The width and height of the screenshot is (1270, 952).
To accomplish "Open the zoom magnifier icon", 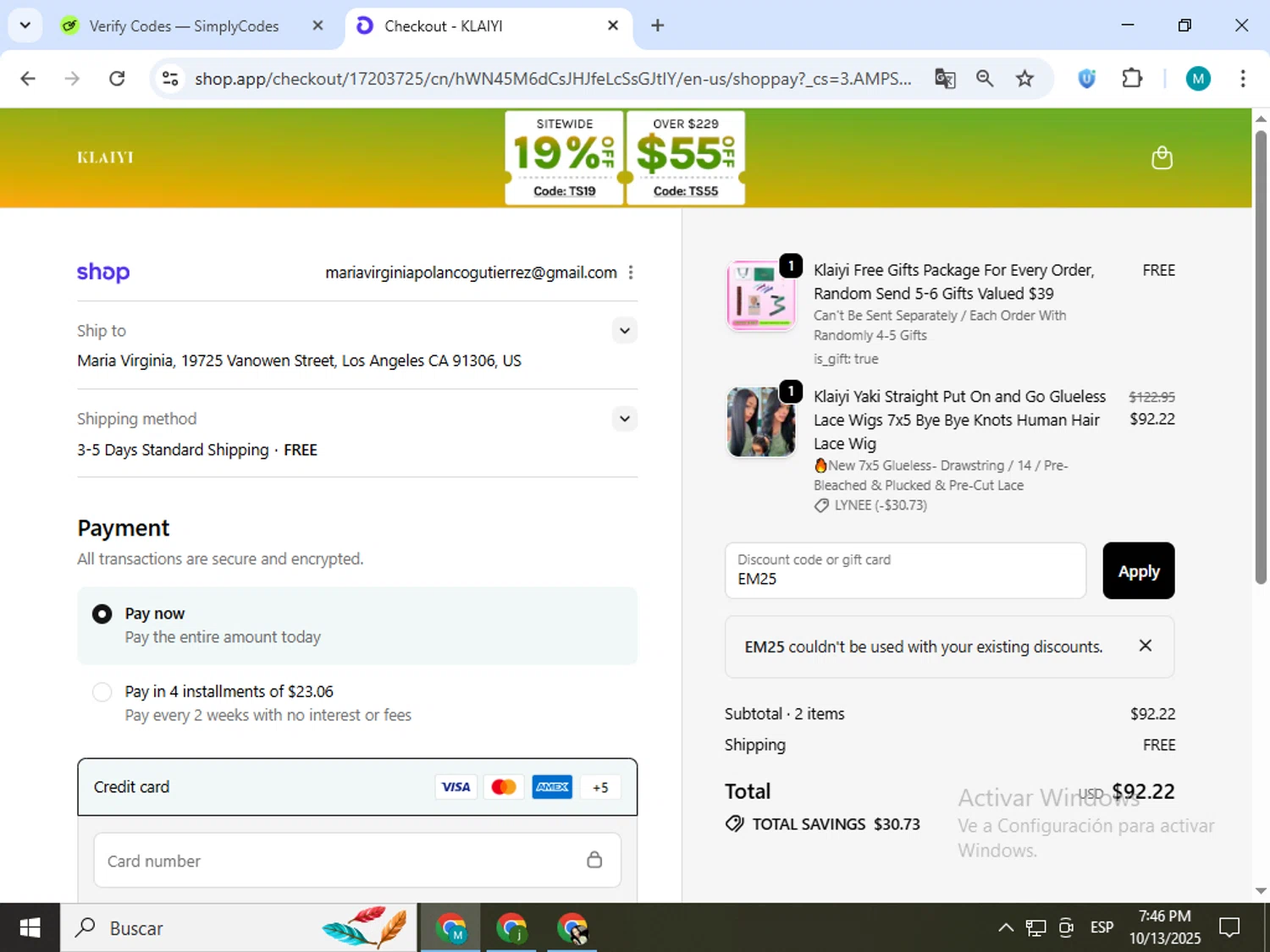I will click(985, 79).
